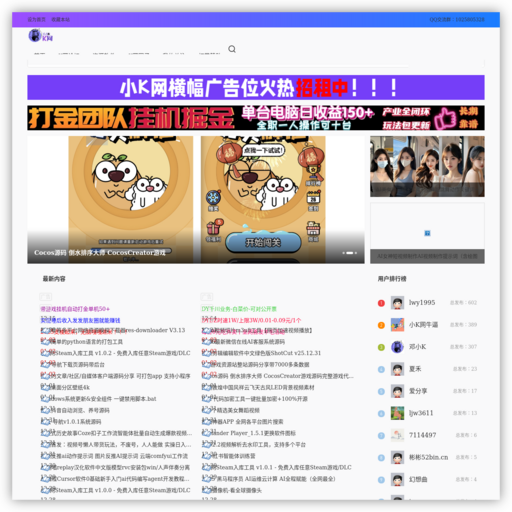This screenshot has width=512, height=512.
Task: Click the QQ交流群 number text
Action: pos(457,20)
